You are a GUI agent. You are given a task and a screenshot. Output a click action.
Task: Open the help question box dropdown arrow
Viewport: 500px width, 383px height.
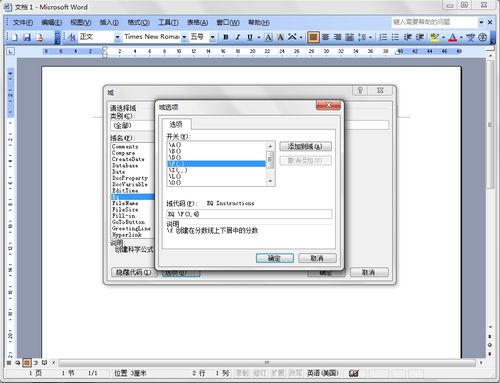pos(481,22)
